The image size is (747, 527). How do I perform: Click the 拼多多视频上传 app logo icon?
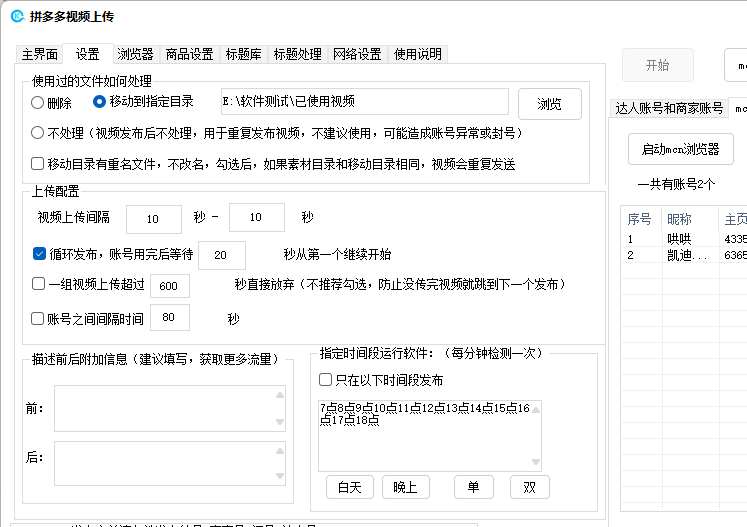pyautogui.click(x=17, y=16)
